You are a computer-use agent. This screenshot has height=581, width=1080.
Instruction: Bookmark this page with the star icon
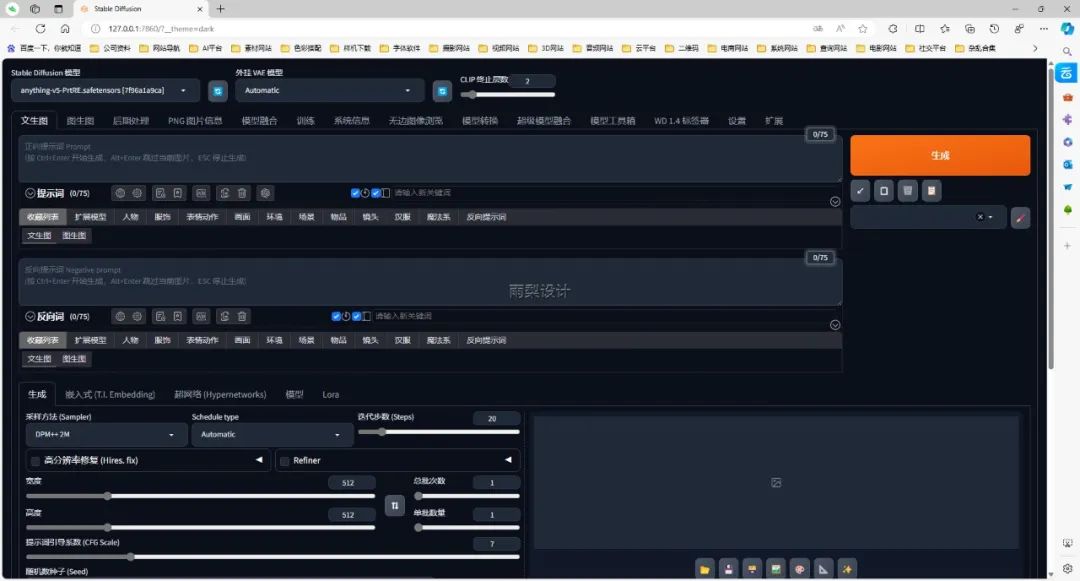click(862, 29)
